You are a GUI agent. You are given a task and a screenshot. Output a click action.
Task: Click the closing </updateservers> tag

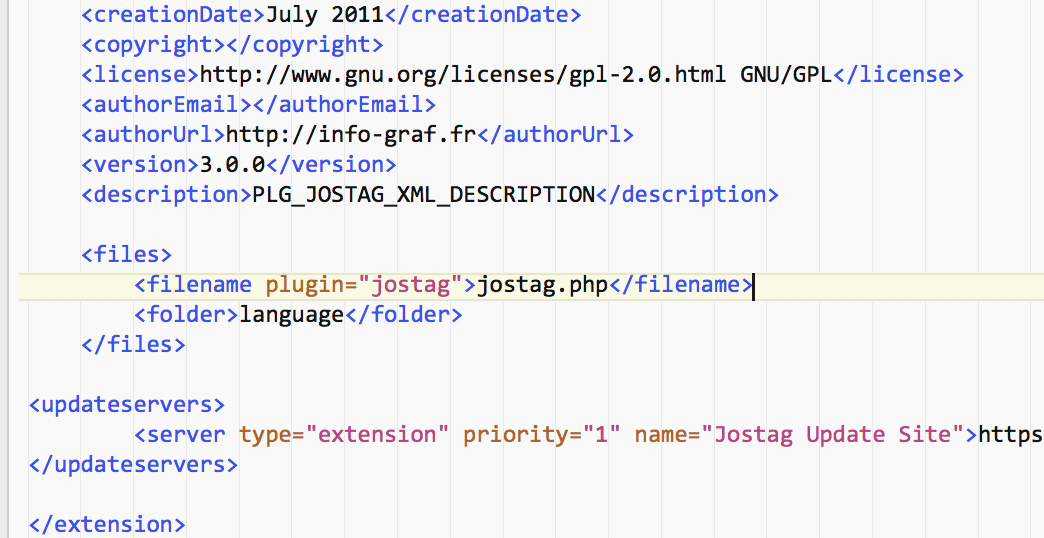(133, 464)
